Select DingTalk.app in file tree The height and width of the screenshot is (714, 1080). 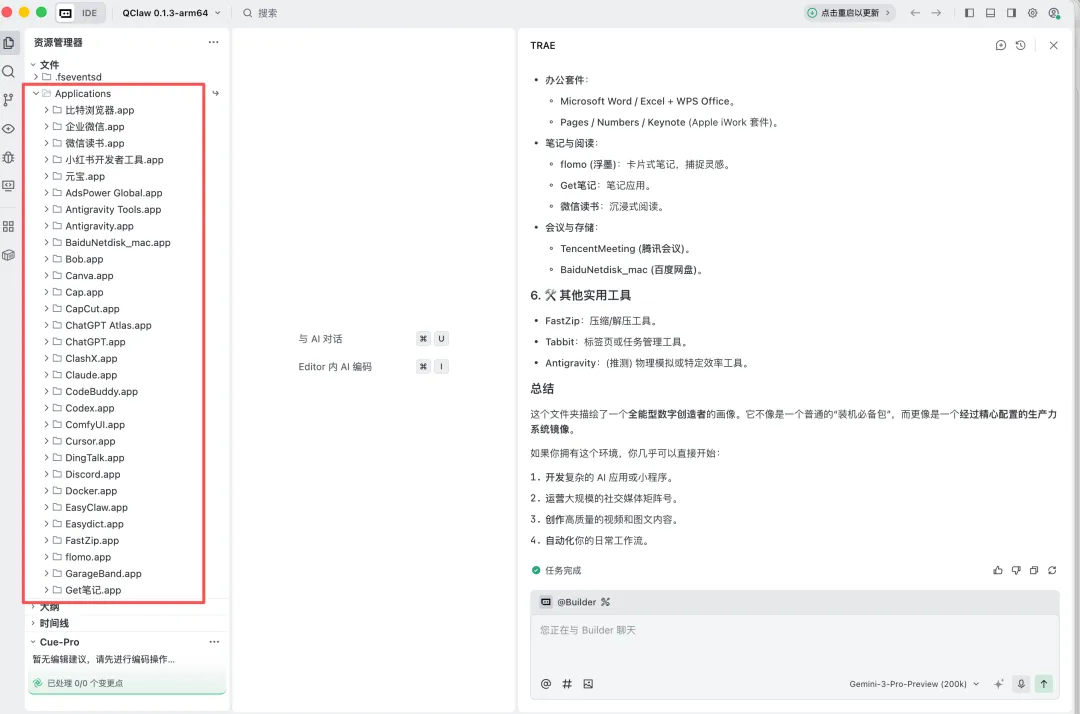(x=95, y=458)
